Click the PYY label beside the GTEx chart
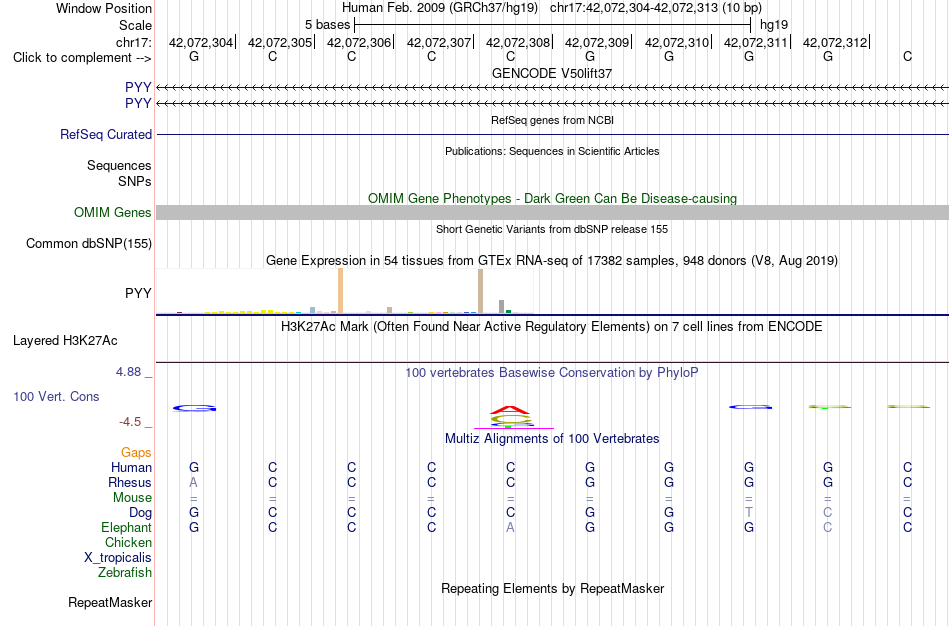 tap(138, 293)
